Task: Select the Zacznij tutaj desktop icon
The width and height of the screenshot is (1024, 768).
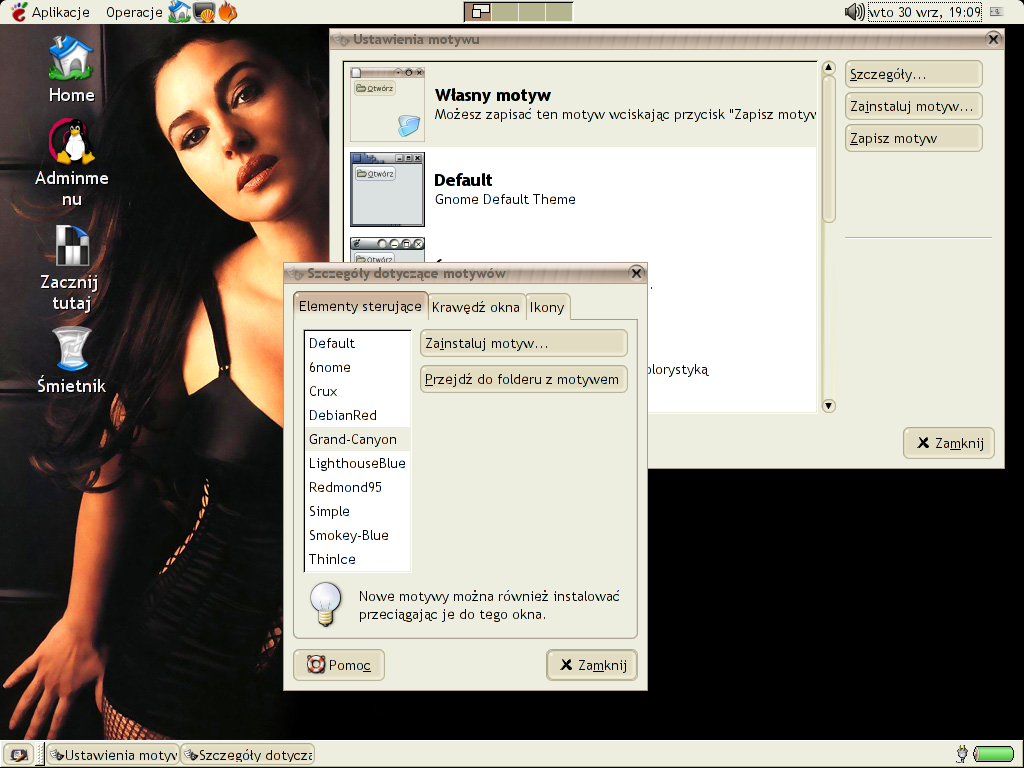Action: click(71, 268)
